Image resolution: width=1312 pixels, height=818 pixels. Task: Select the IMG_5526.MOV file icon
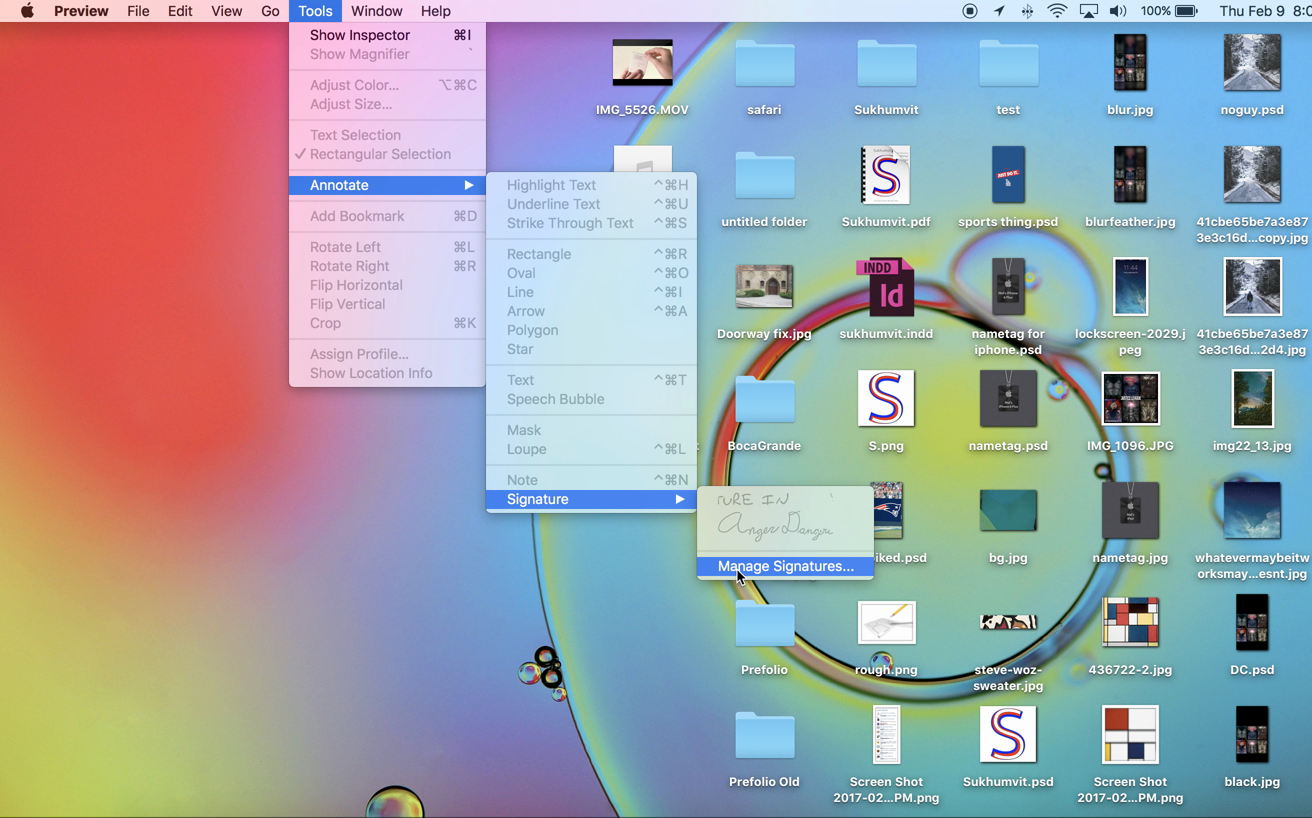point(642,63)
